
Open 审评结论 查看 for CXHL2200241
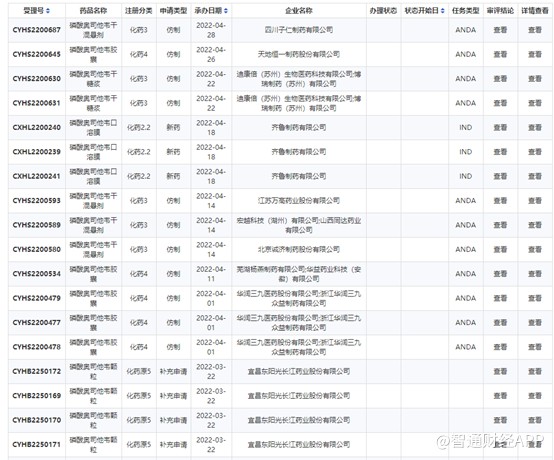tap(500, 176)
